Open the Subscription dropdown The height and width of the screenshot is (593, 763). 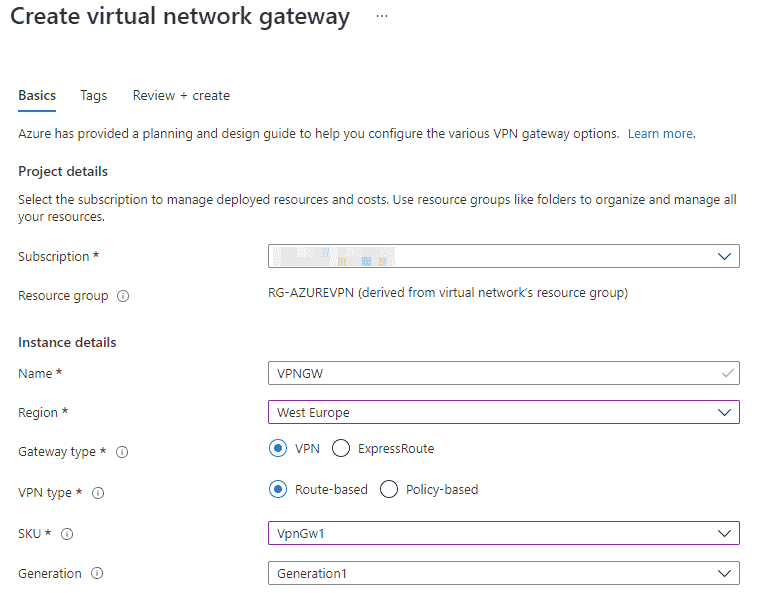(504, 256)
